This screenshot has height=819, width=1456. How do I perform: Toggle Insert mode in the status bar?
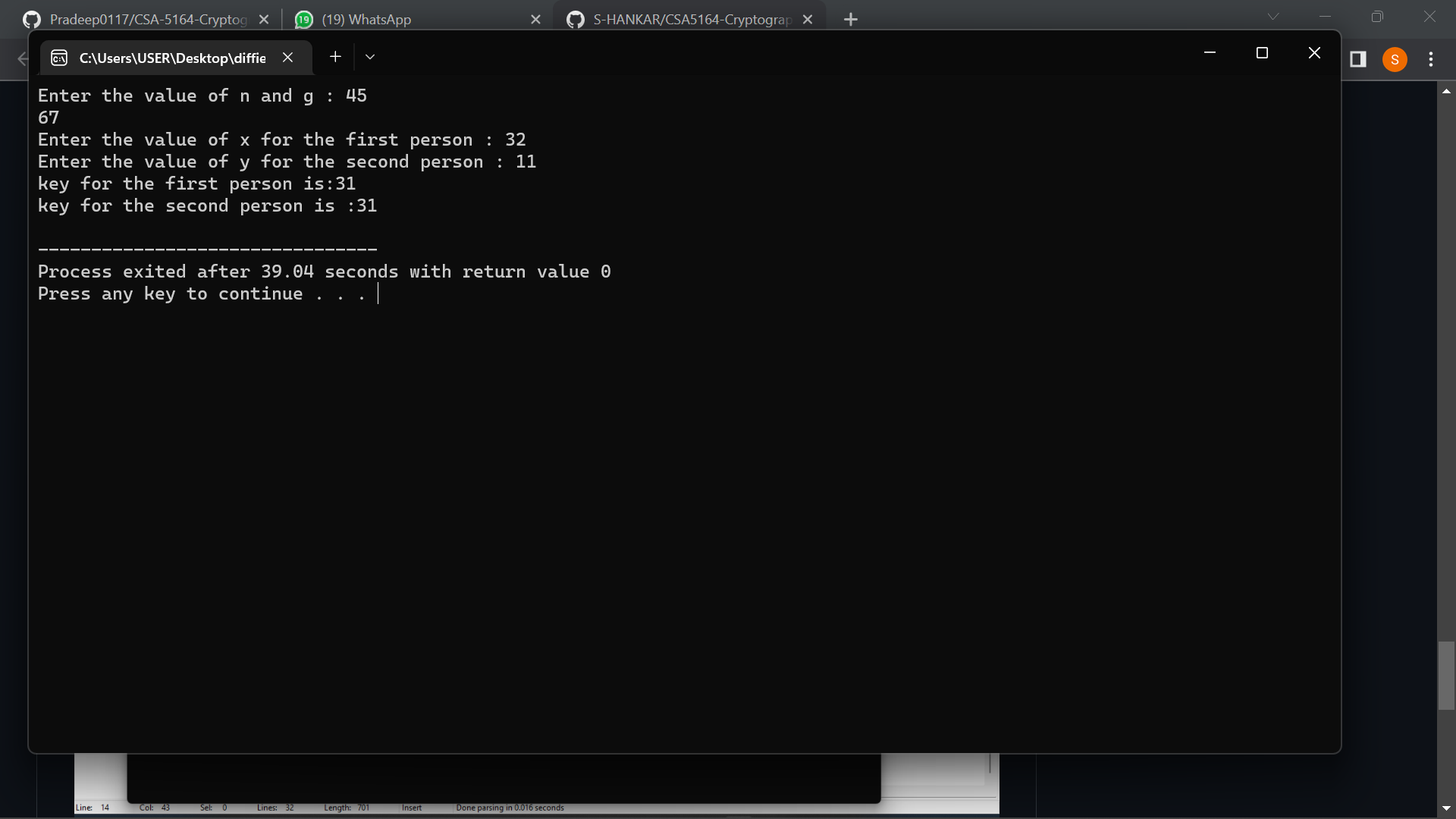click(411, 808)
